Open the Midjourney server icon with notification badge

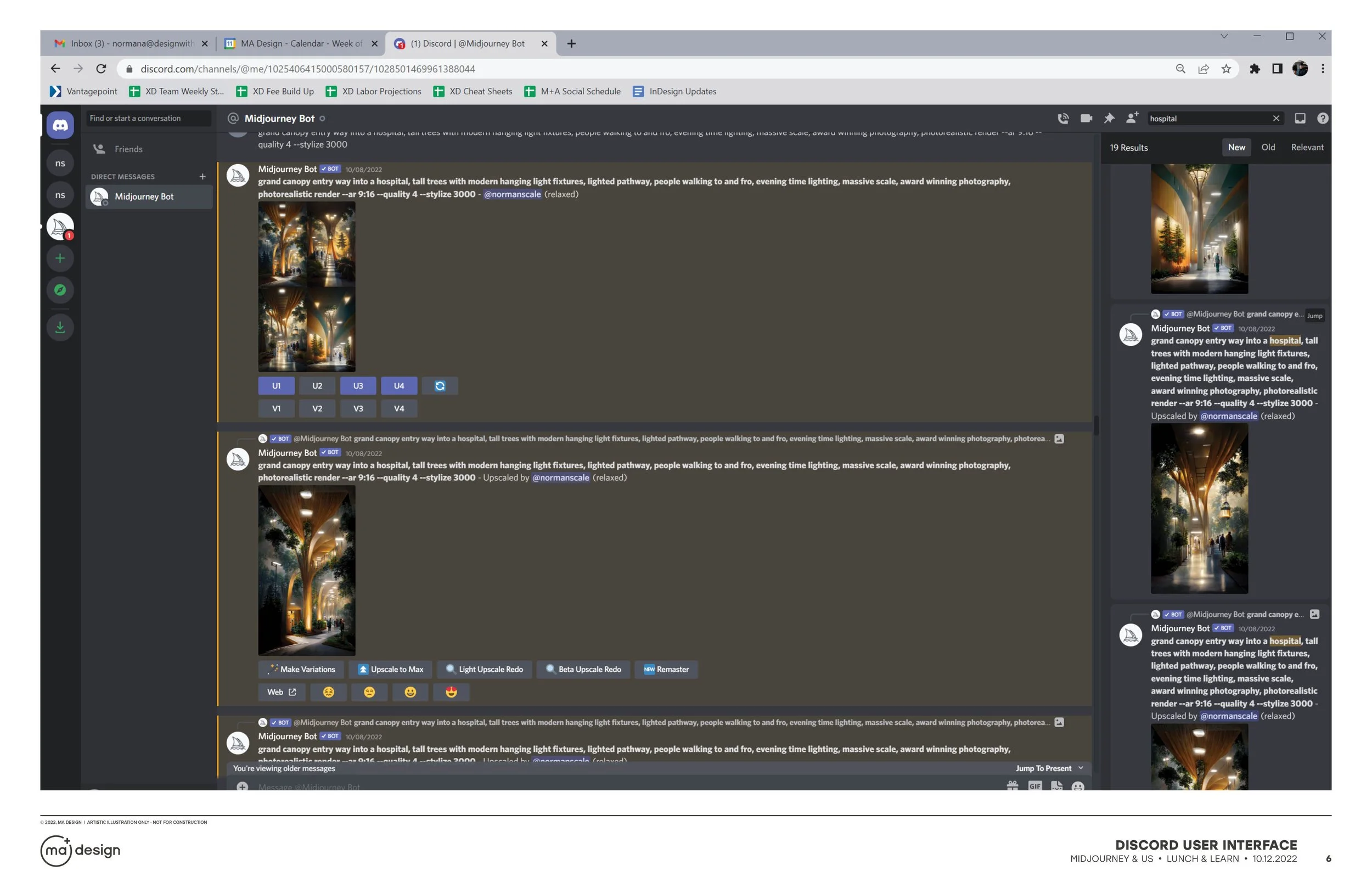pyautogui.click(x=60, y=227)
